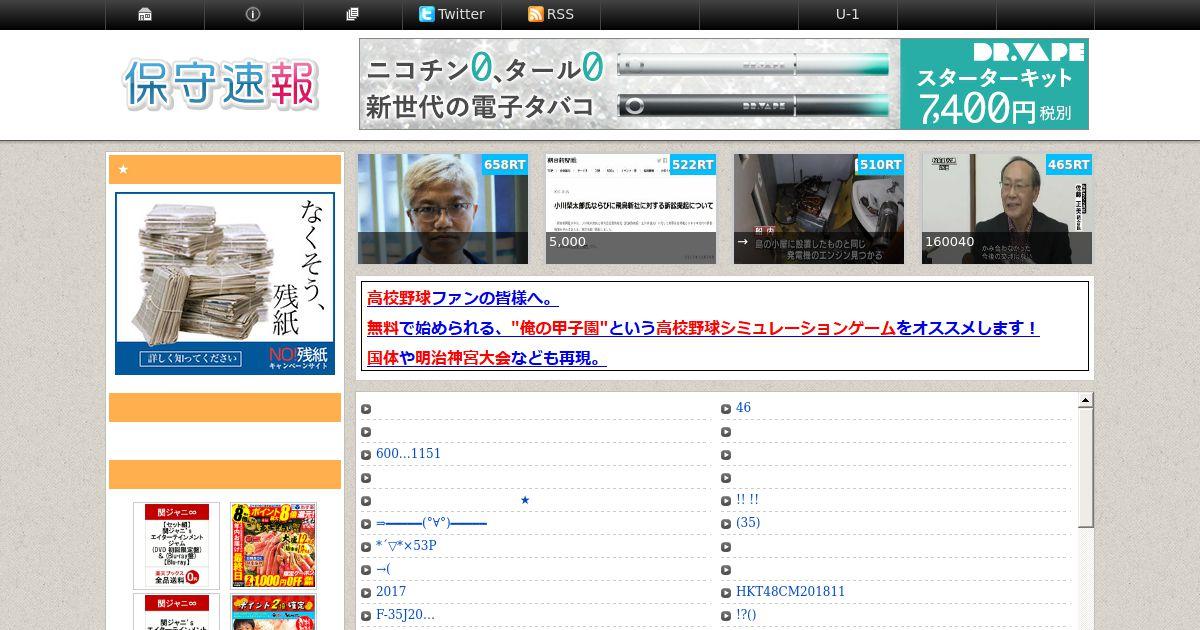Open the info icon in top navigation

[253, 14]
